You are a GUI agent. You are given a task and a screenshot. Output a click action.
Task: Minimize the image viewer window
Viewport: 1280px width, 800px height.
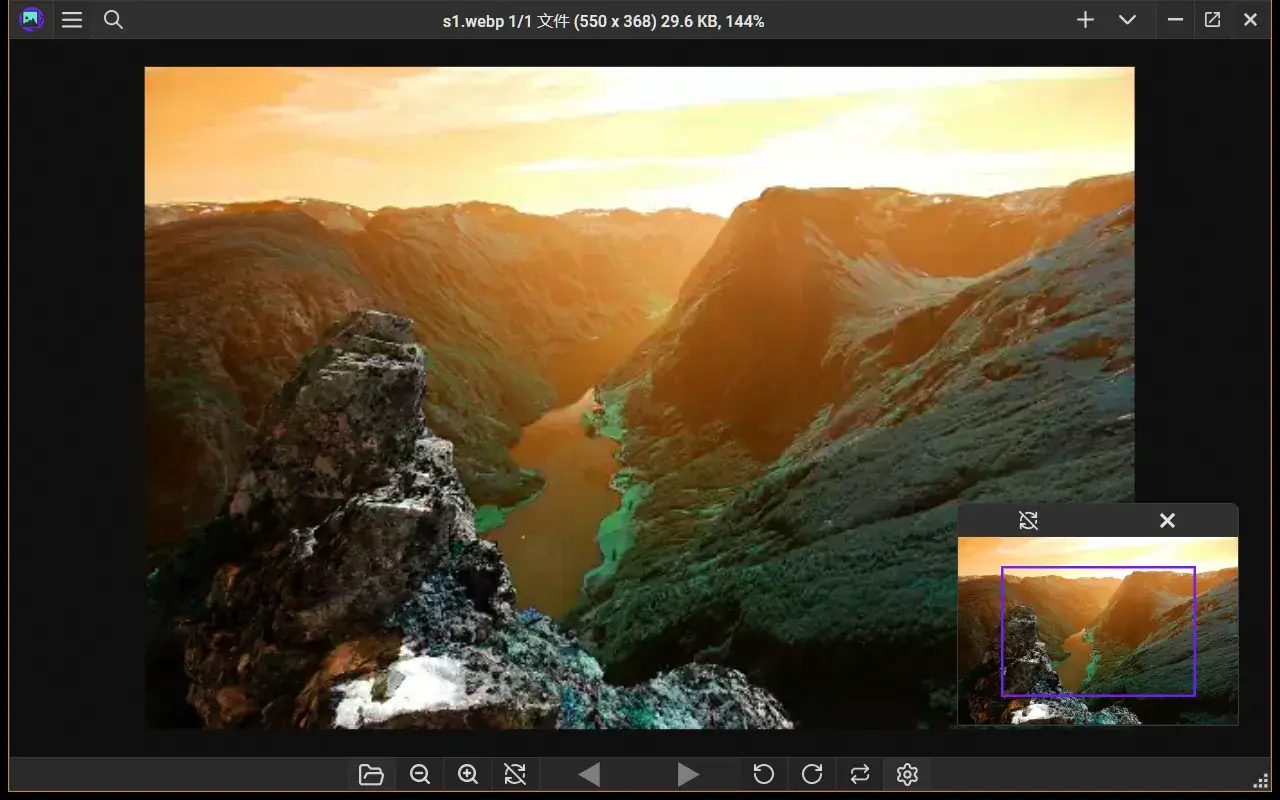click(x=1176, y=20)
